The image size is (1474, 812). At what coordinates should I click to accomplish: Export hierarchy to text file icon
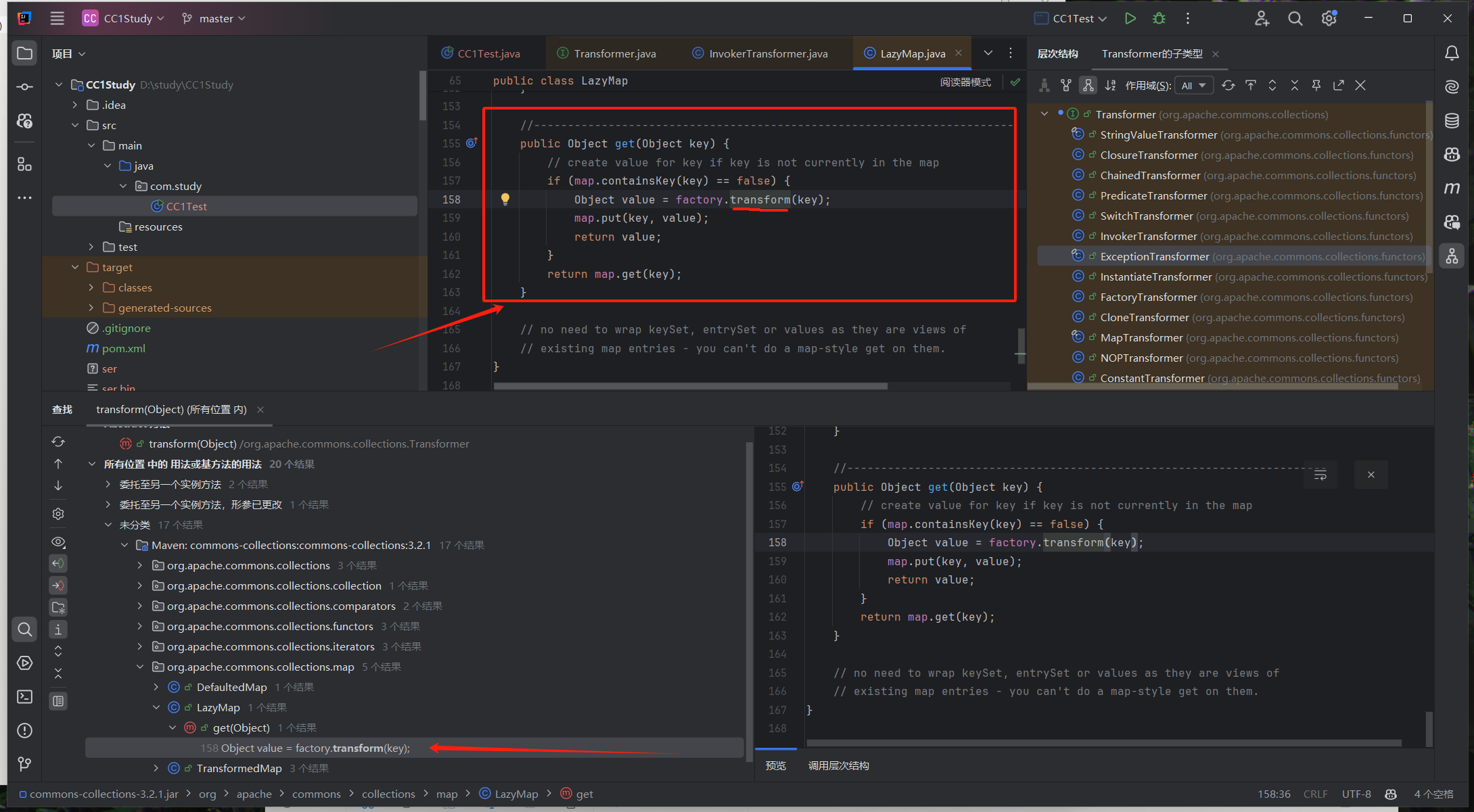tap(1339, 85)
